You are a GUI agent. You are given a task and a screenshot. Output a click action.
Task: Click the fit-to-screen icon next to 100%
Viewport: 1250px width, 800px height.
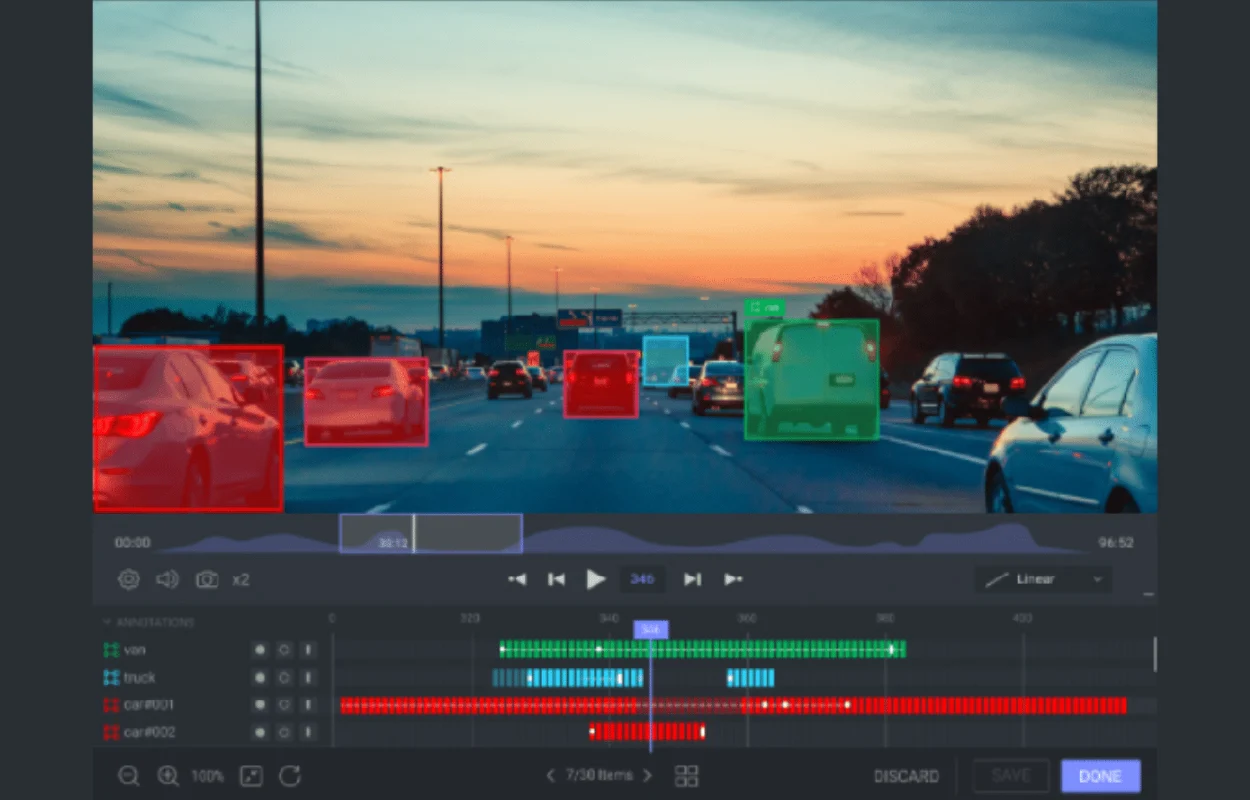pos(250,776)
